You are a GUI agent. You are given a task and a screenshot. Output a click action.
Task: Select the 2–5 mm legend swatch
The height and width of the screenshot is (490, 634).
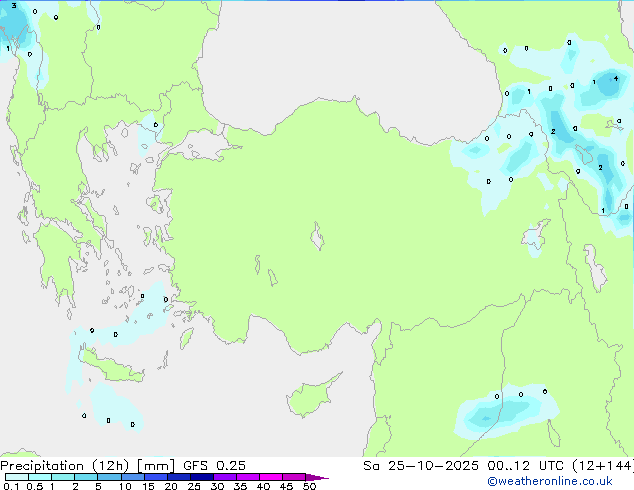(x=86, y=477)
